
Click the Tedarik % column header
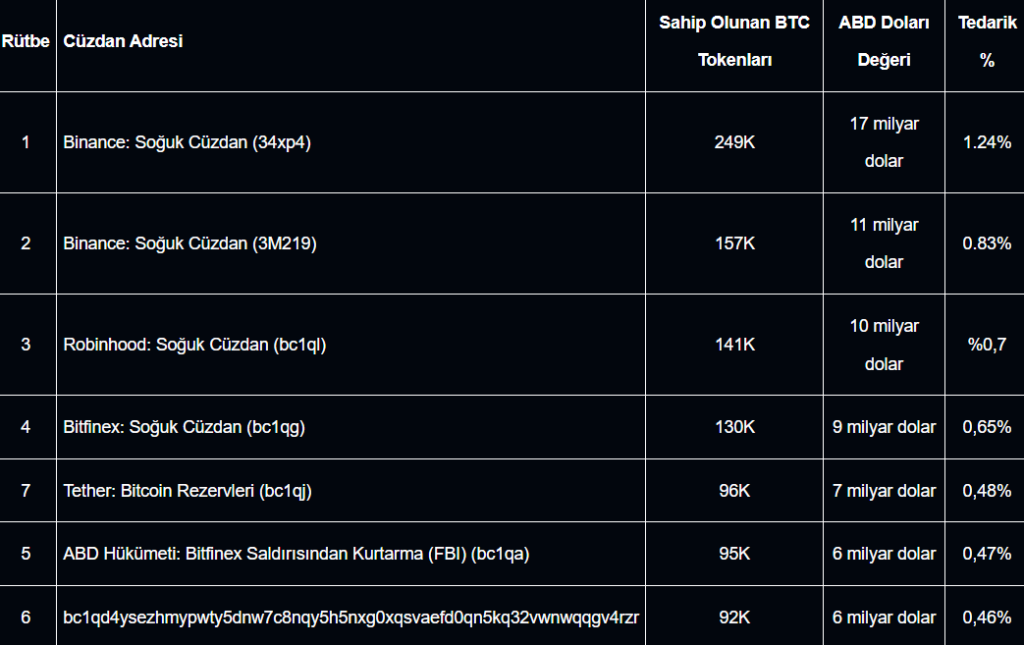pos(986,41)
